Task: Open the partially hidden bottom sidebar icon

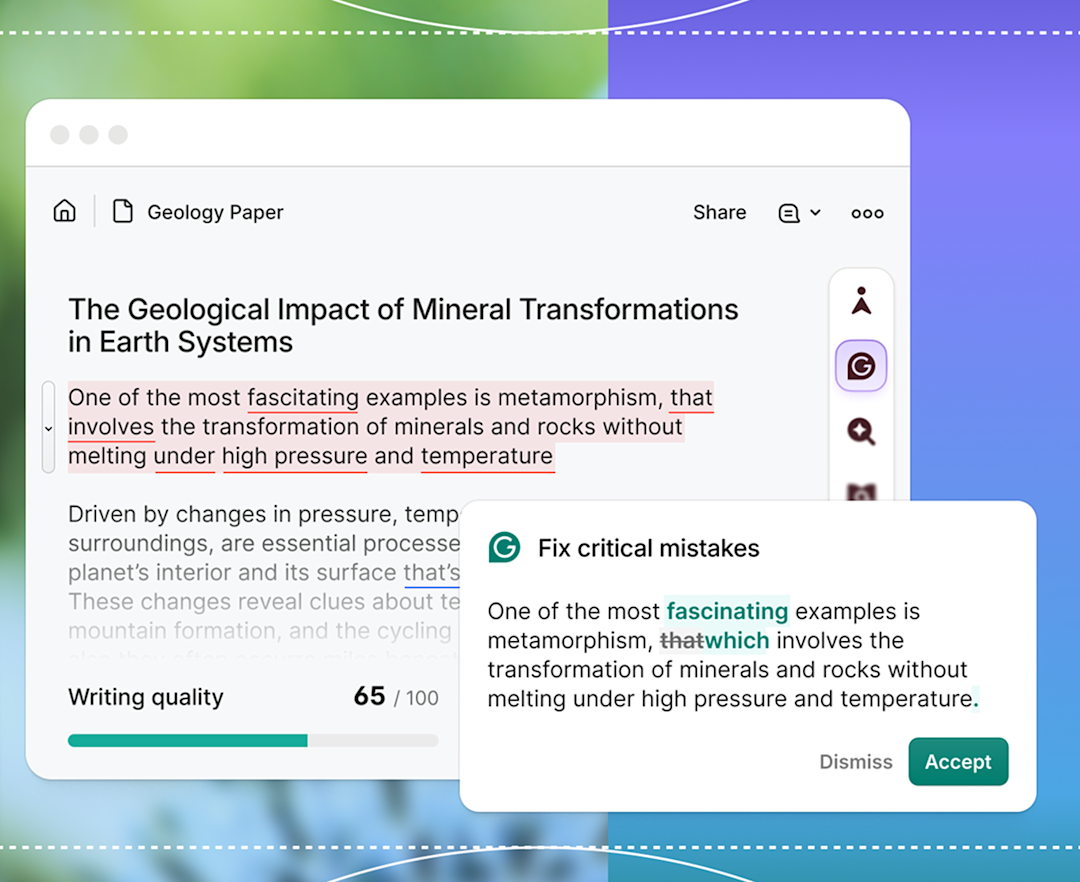Action: tap(861, 492)
